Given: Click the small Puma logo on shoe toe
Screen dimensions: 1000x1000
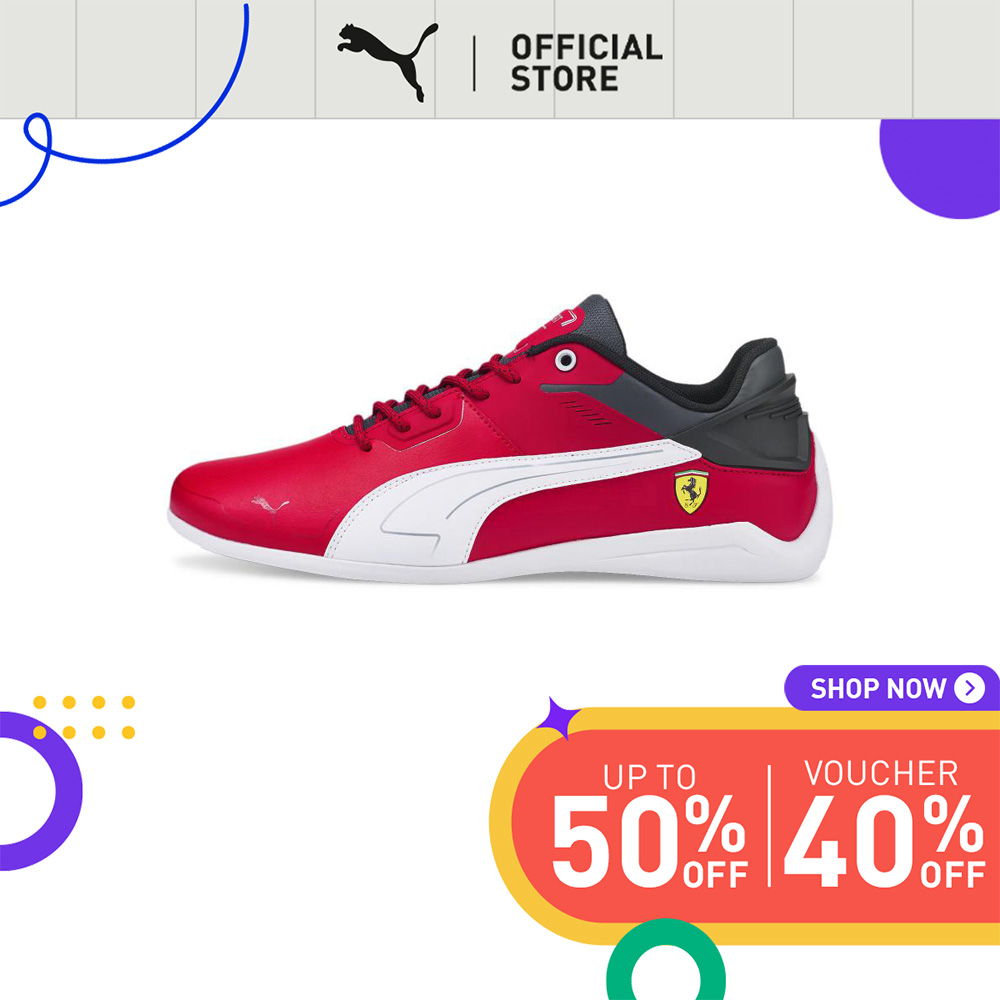Looking at the screenshot, I should coord(269,505).
